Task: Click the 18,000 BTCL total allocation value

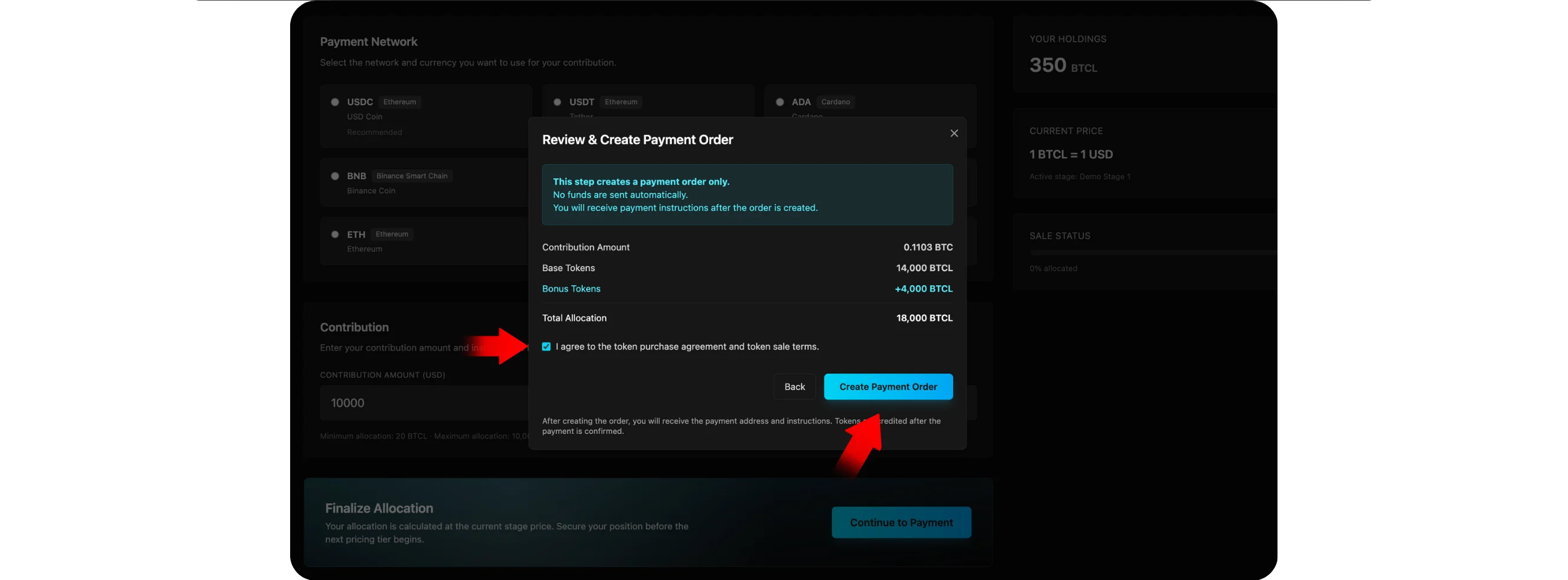Action: 924,318
